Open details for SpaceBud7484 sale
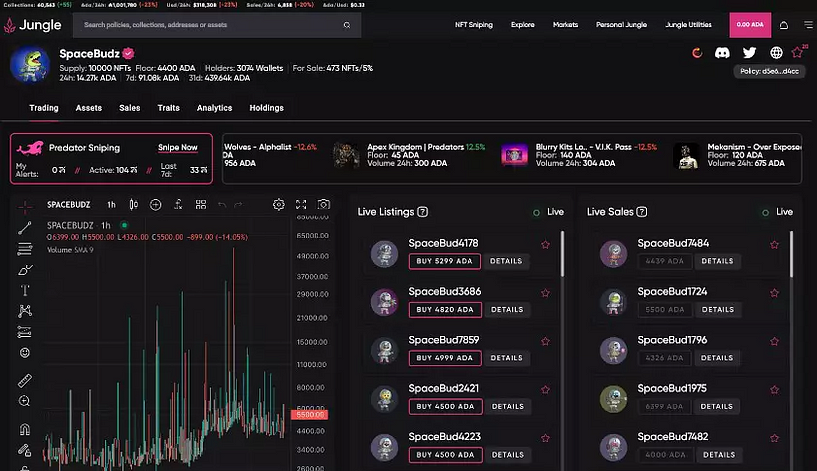The height and width of the screenshot is (471, 817). (x=717, y=261)
